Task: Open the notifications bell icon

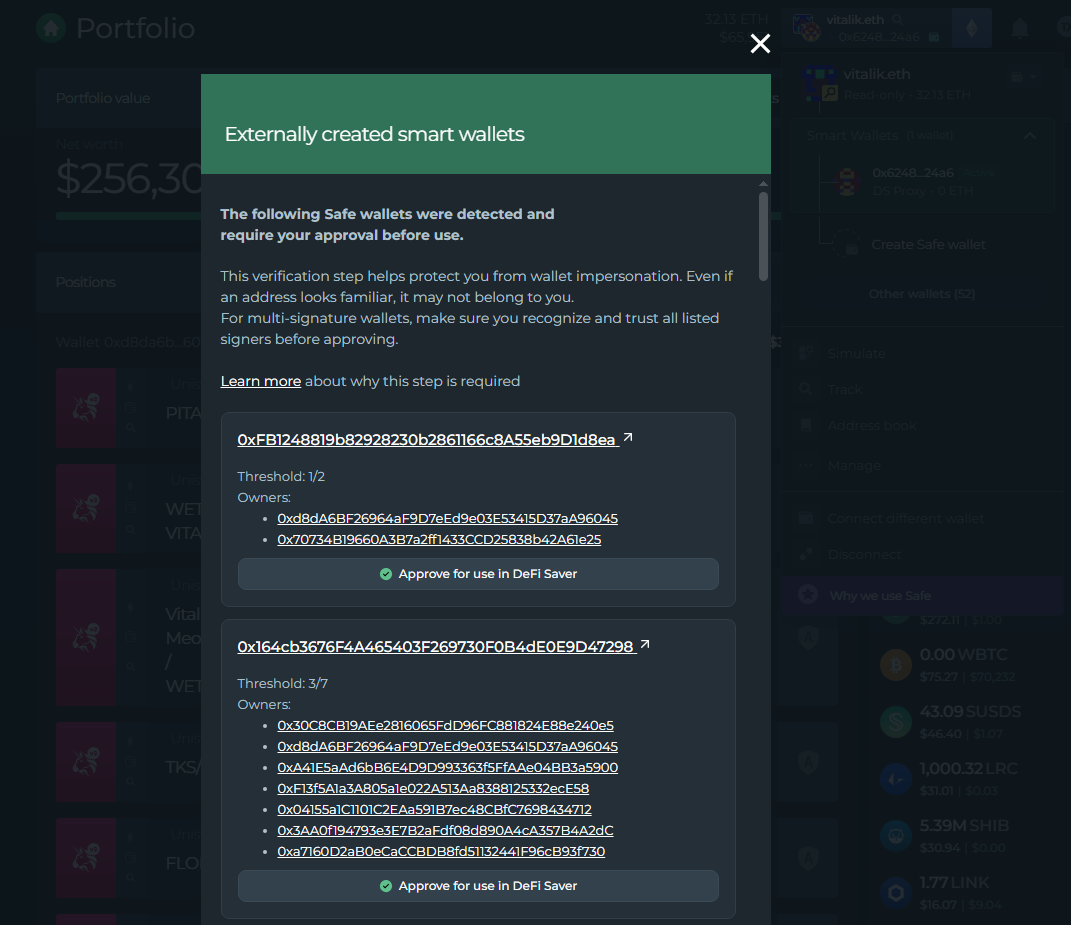Action: pos(1020,28)
